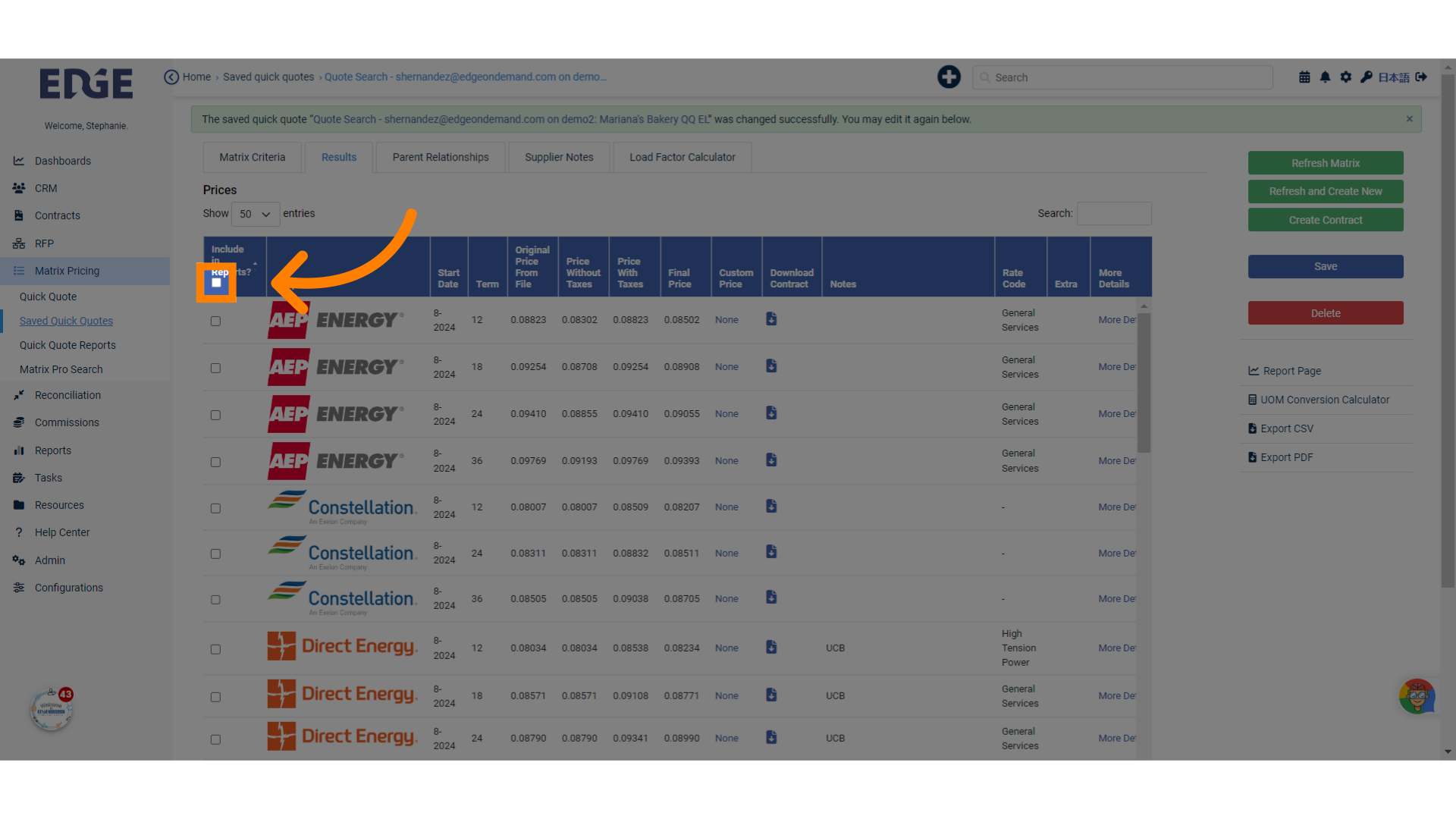1456x819 pixels.
Task: Open RFP in sidebar
Action: pyautogui.click(x=85, y=243)
